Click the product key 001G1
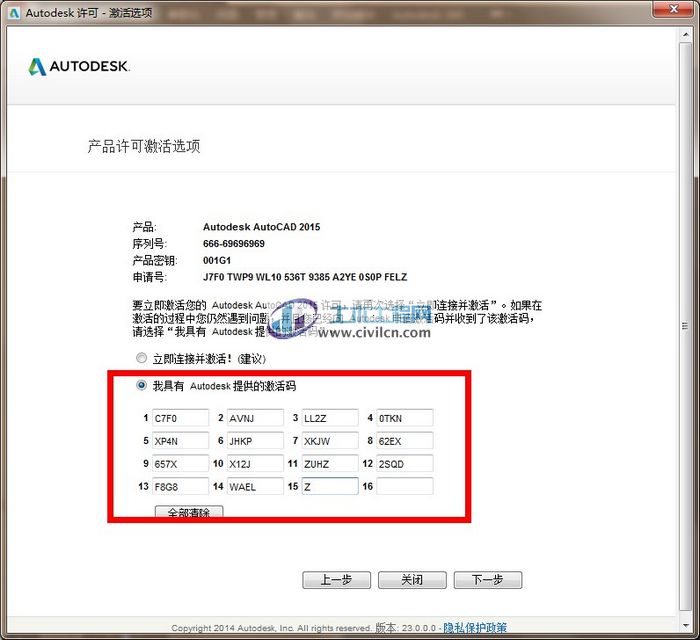Image resolution: width=700 pixels, height=640 pixels. tap(217, 260)
